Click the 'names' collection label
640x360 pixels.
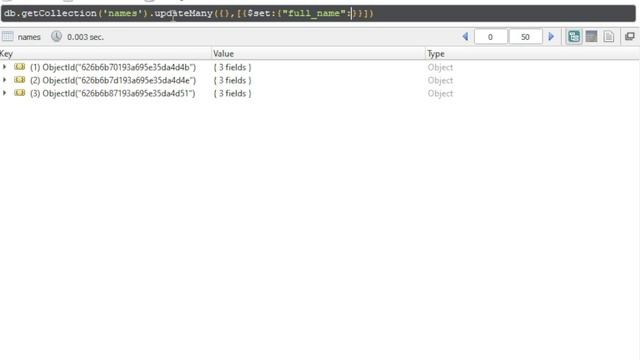[x=29, y=37]
